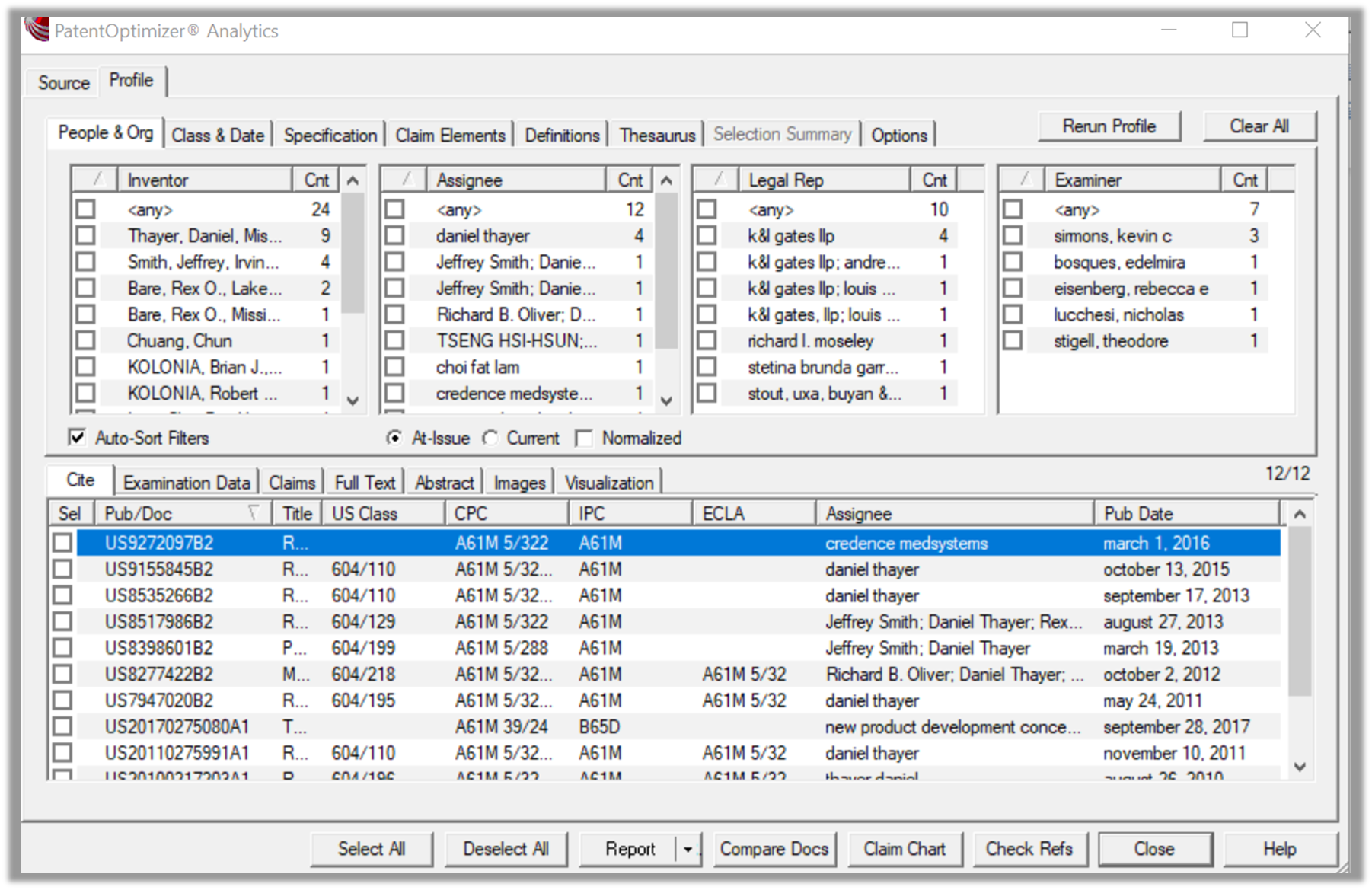Click the Help button

(1280, 849)
